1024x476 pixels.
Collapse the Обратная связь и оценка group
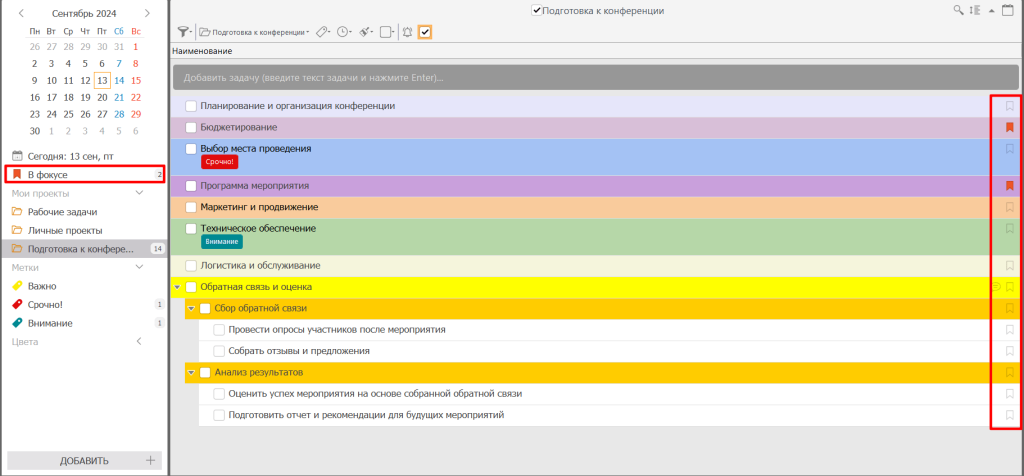[177, 288]
